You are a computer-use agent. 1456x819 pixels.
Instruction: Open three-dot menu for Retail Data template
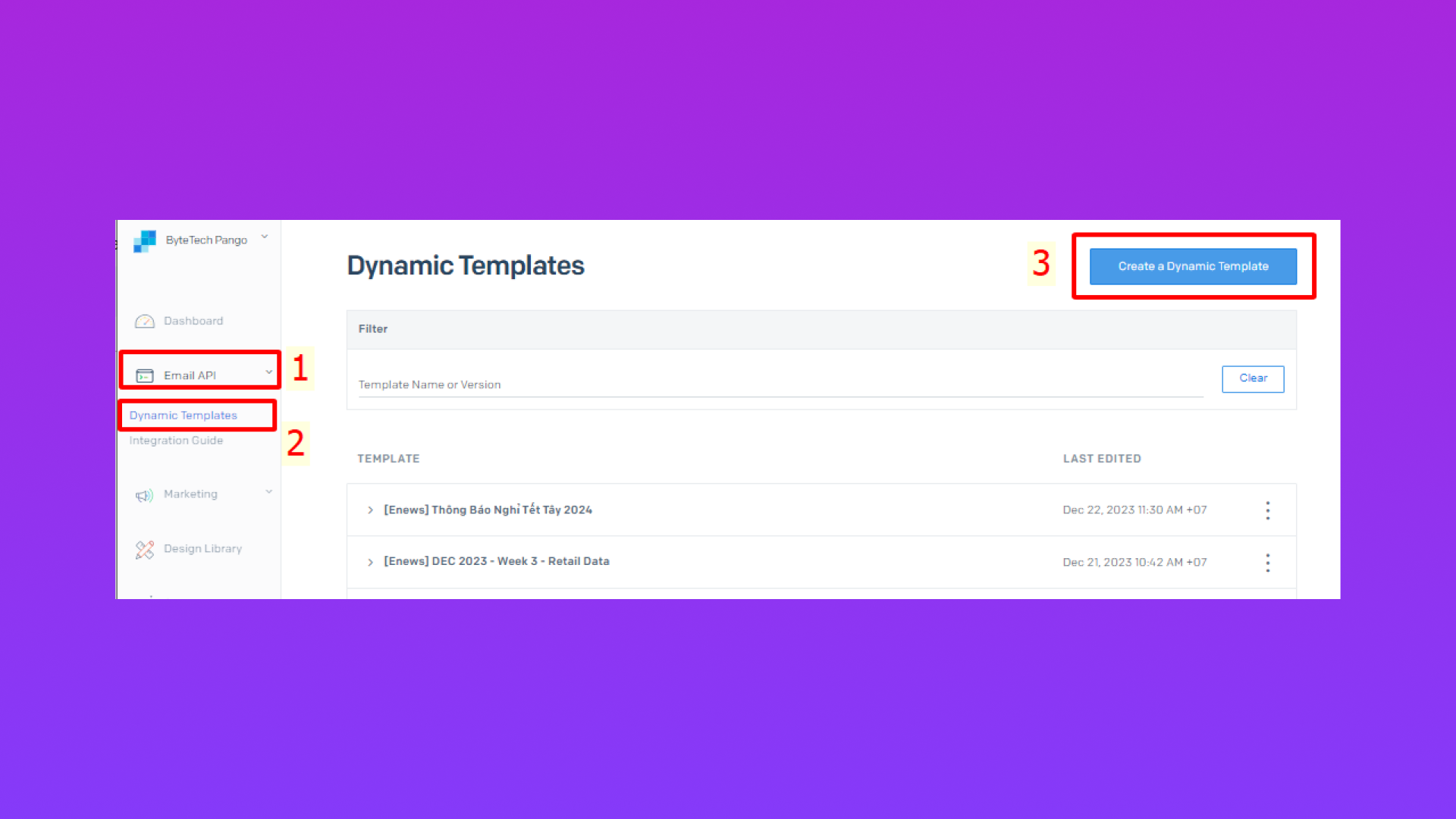[1267, 563]
